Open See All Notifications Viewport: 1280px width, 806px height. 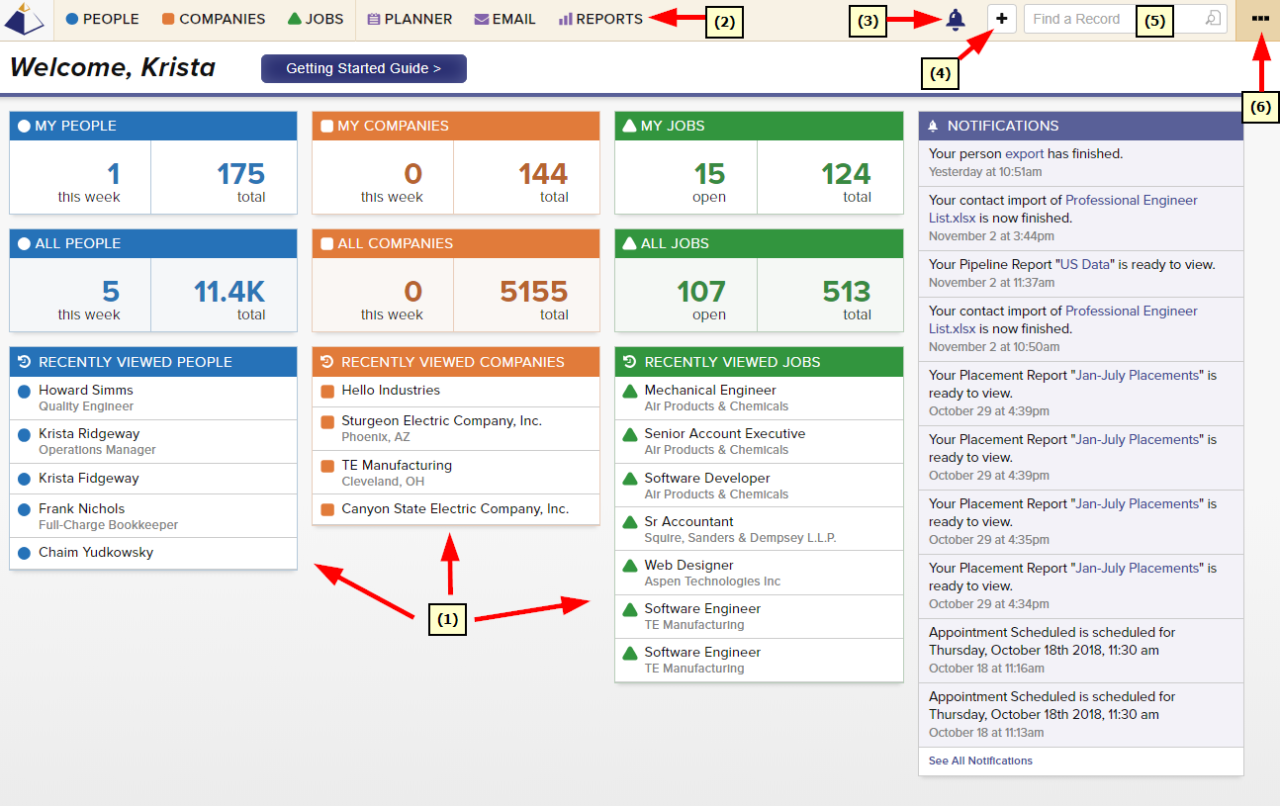click(980, 760)
